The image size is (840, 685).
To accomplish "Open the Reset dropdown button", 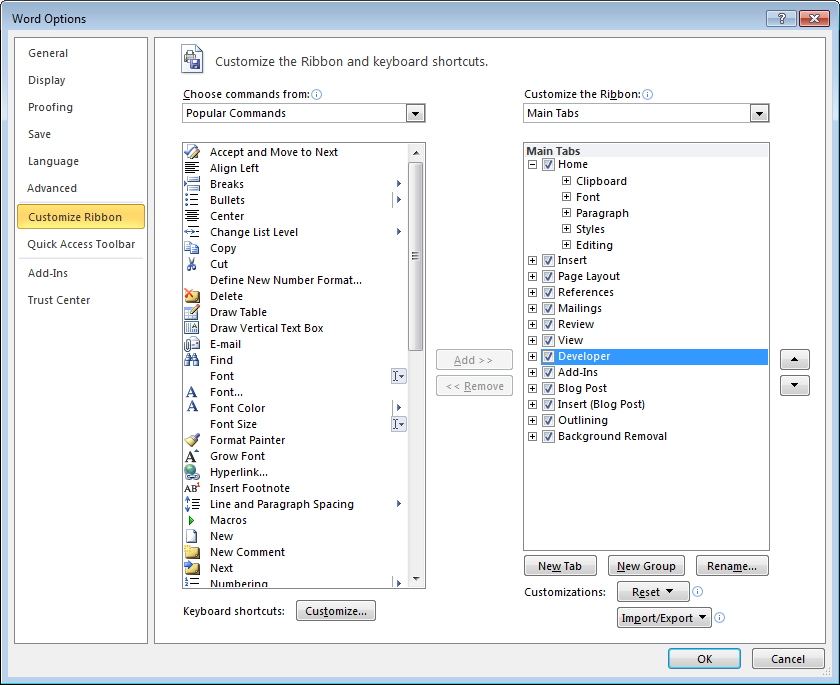I will tap(653, 592).
